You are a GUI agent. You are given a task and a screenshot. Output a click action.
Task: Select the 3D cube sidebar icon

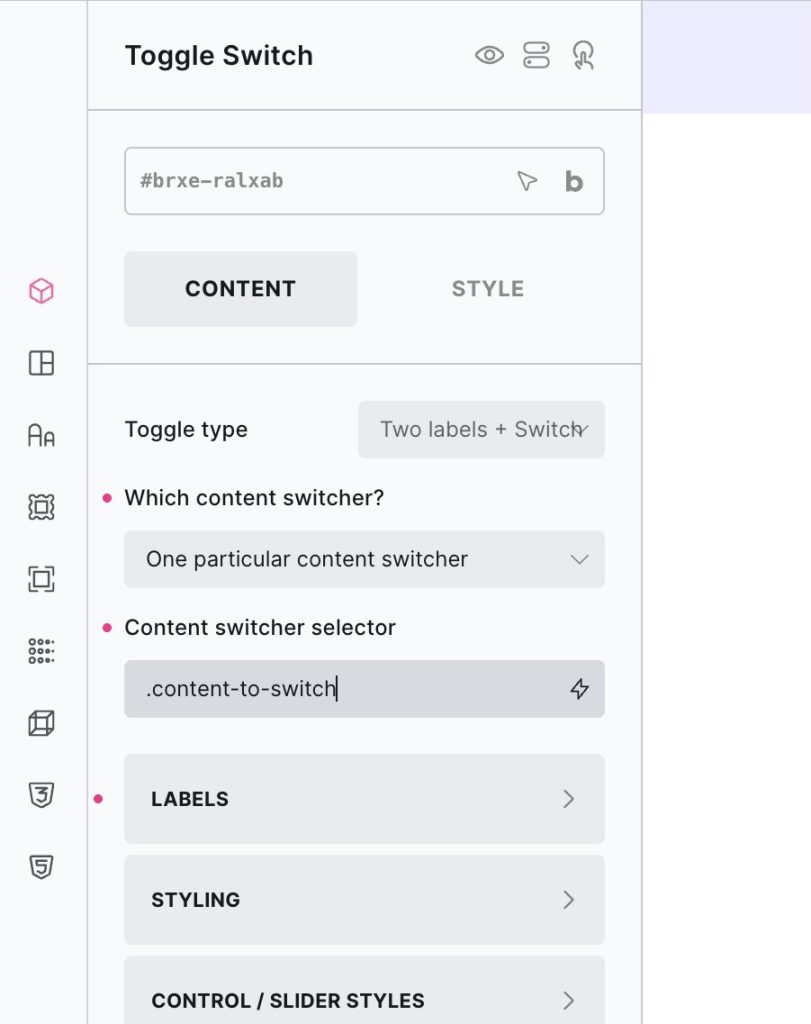pyautogui.click(x=40, y=723)
